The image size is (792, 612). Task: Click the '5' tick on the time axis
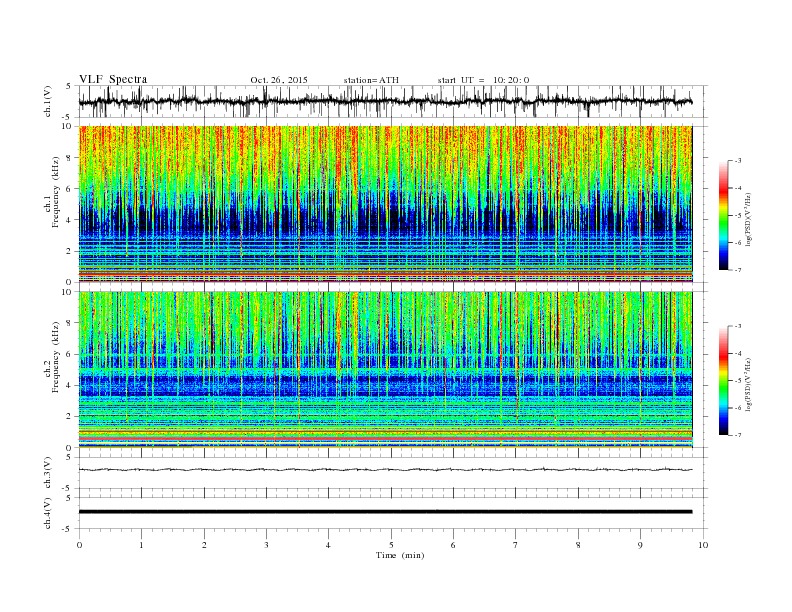click(391, 545)
